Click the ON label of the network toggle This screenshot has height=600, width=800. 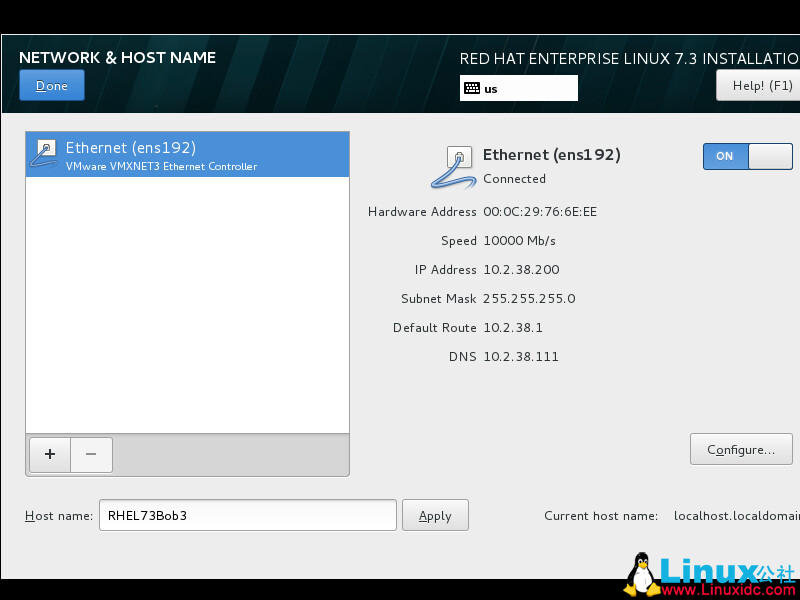725,156
